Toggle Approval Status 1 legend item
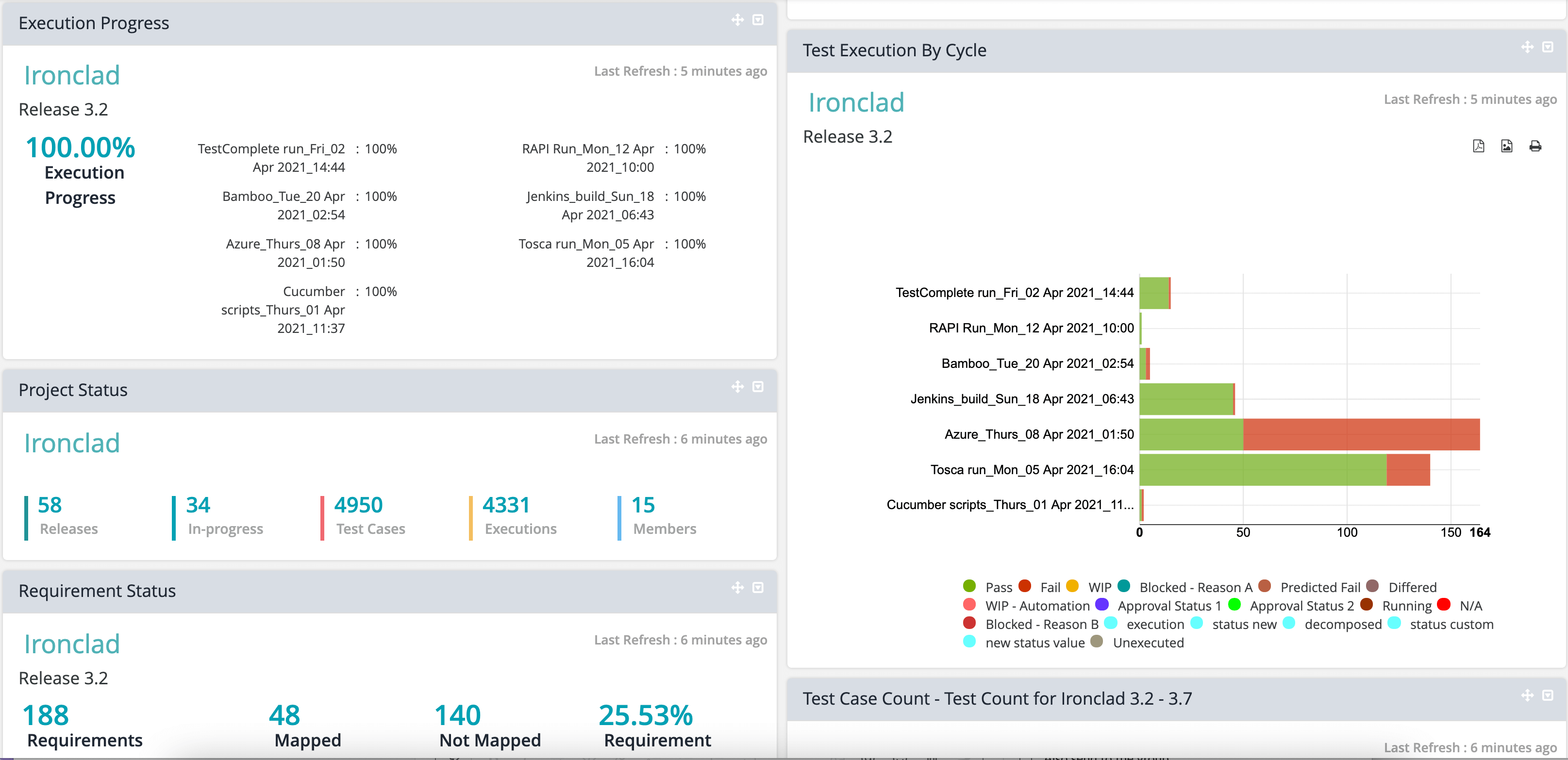Screen dimensions: 1568x760 pyautogui.click(x=1158, y=606)
